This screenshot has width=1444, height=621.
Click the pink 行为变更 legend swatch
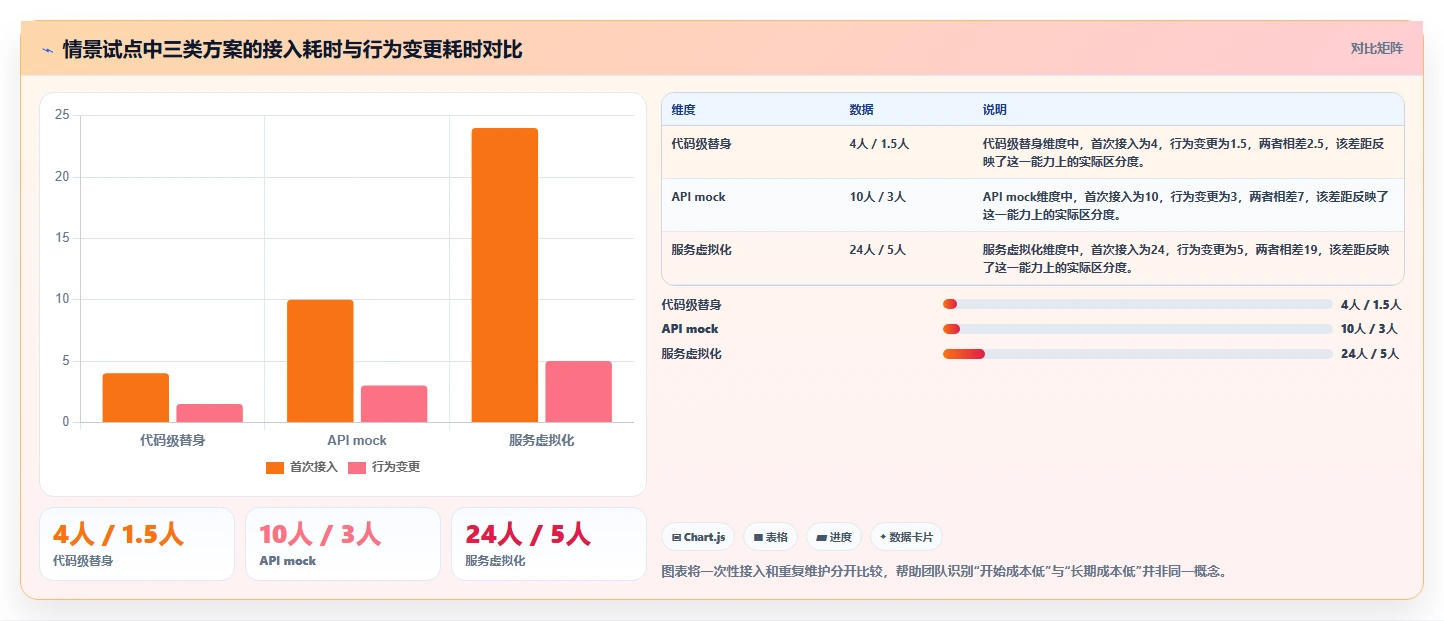tap(357, 468)
